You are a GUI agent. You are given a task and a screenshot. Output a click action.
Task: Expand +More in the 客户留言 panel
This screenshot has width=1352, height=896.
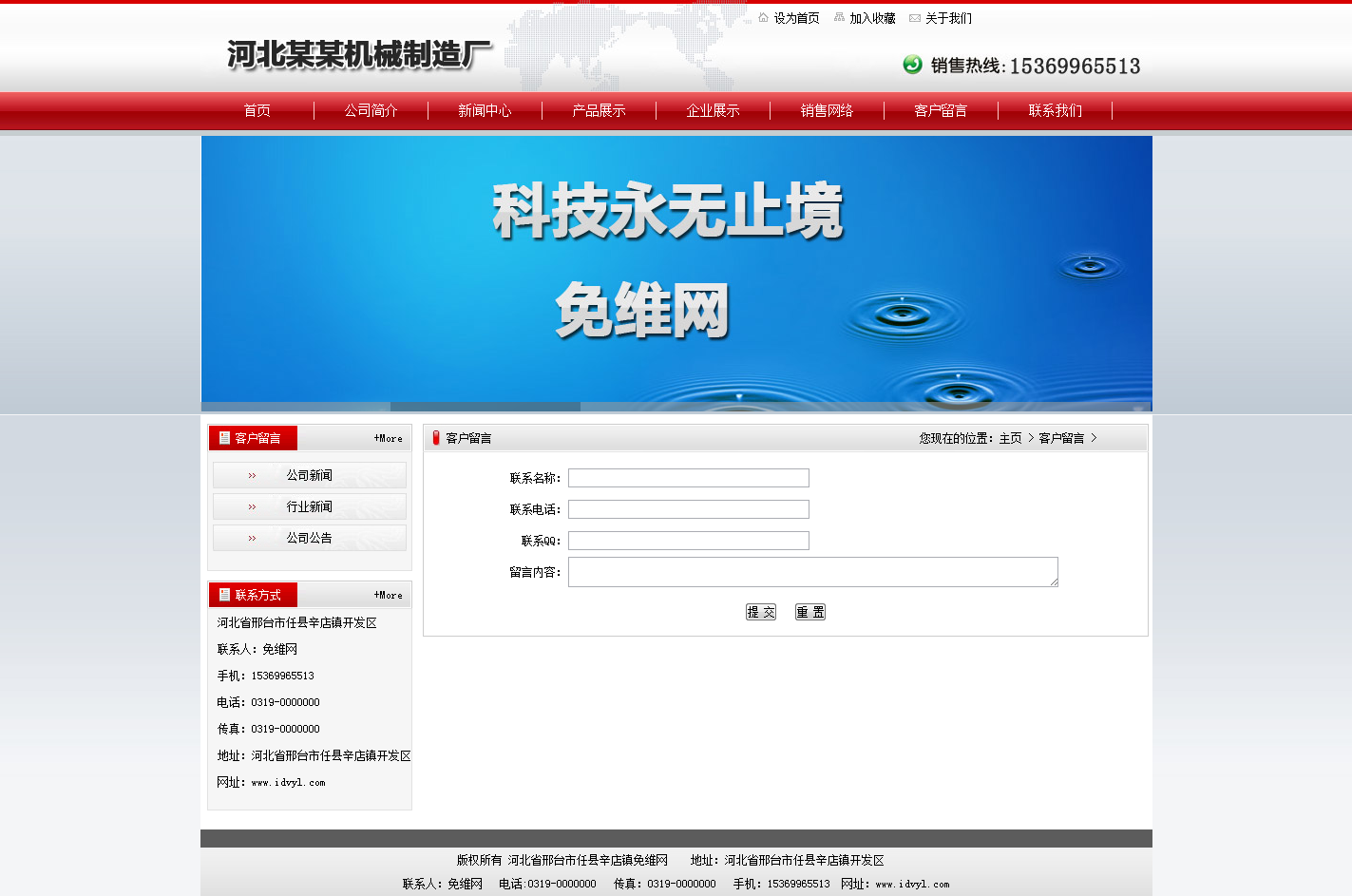coord(388,438)
